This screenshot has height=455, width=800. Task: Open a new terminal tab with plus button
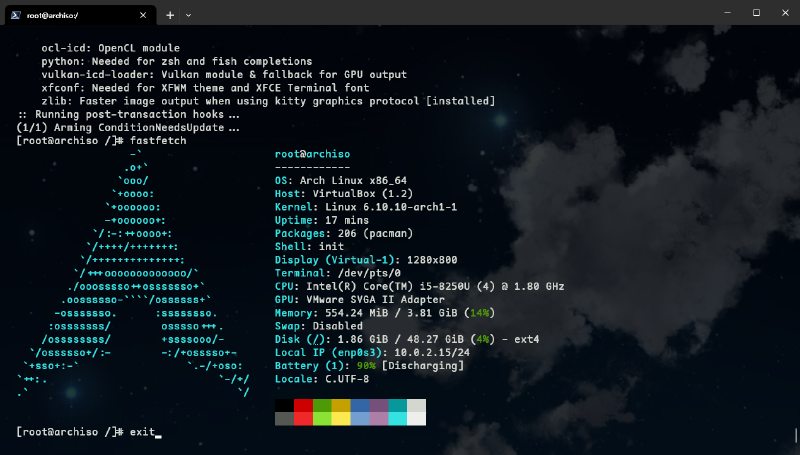[x=170, y=15]
